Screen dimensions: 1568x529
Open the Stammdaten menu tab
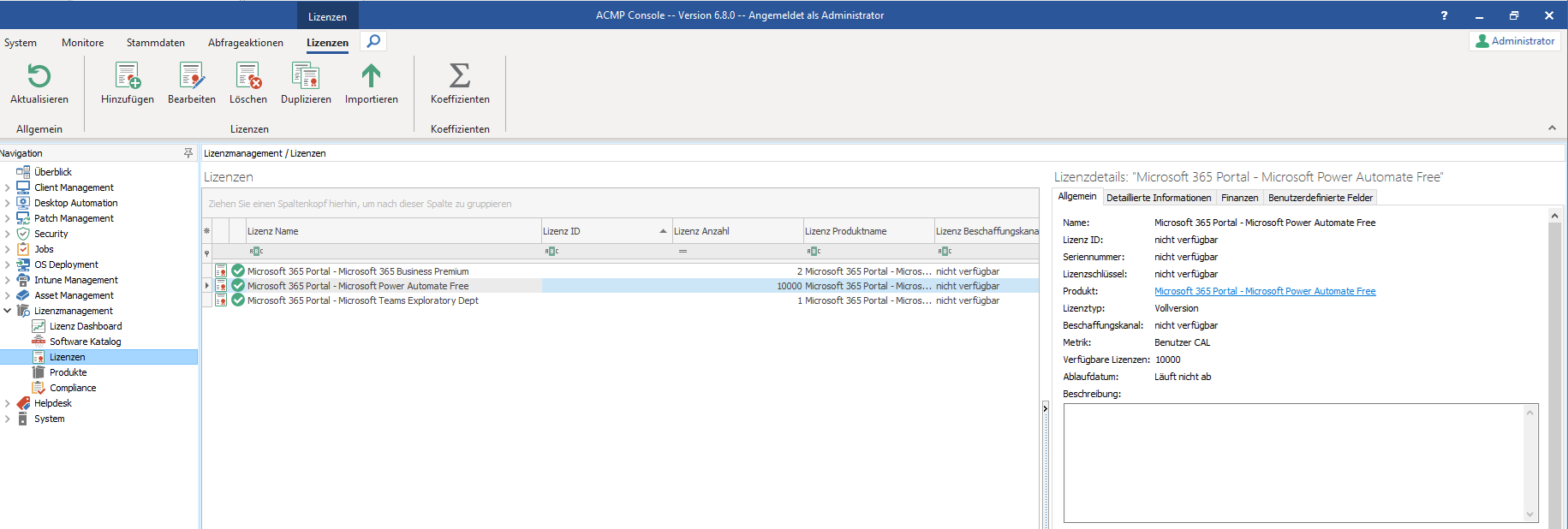coord(155,43)
